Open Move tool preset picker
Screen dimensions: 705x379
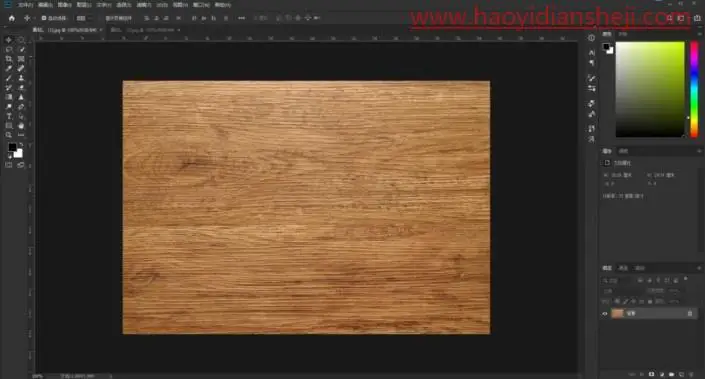pyautogui.click(x=28, y=18)
